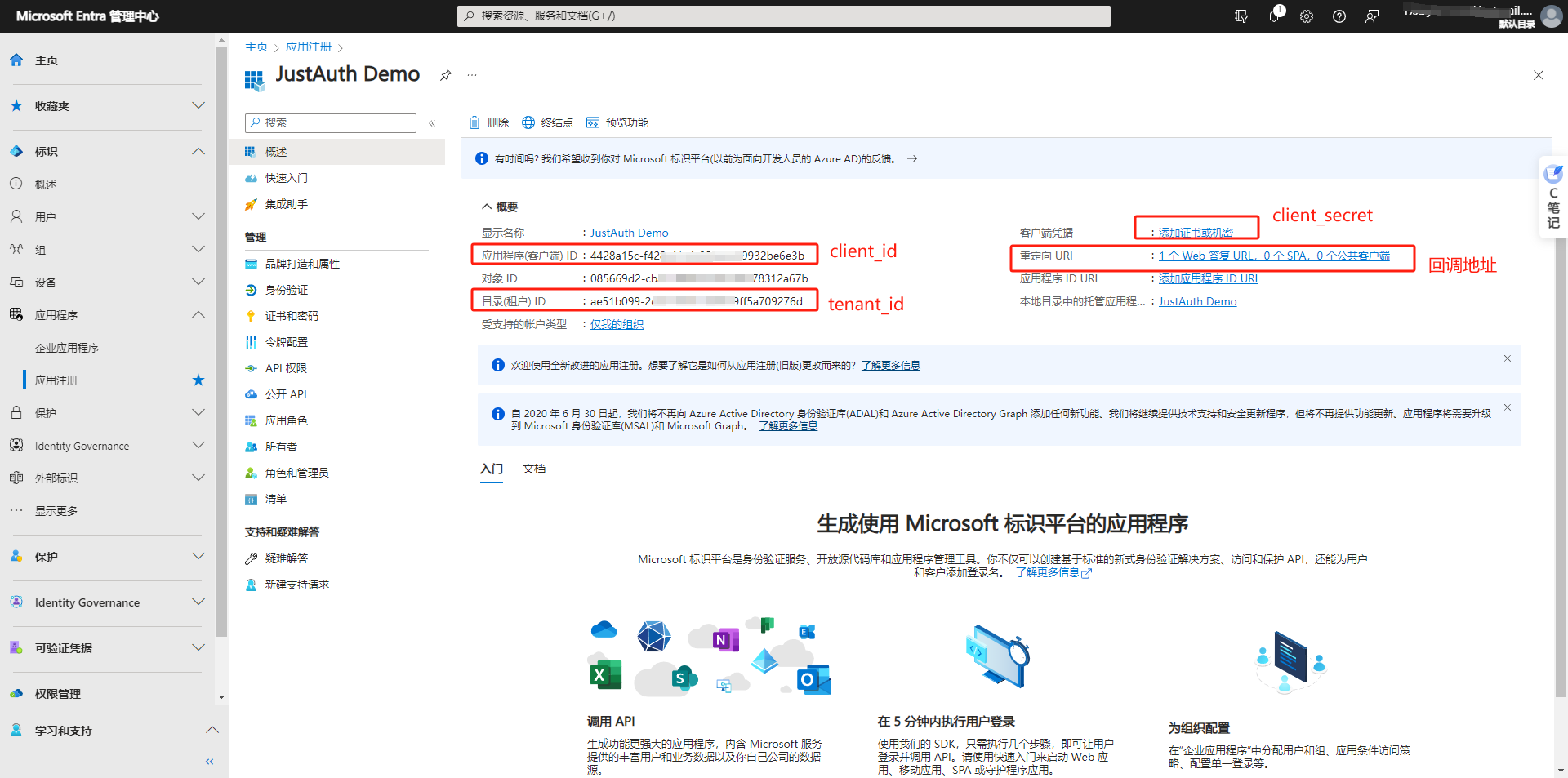
Task: Pin the JustAuth Demo blade
Action: 445,75
